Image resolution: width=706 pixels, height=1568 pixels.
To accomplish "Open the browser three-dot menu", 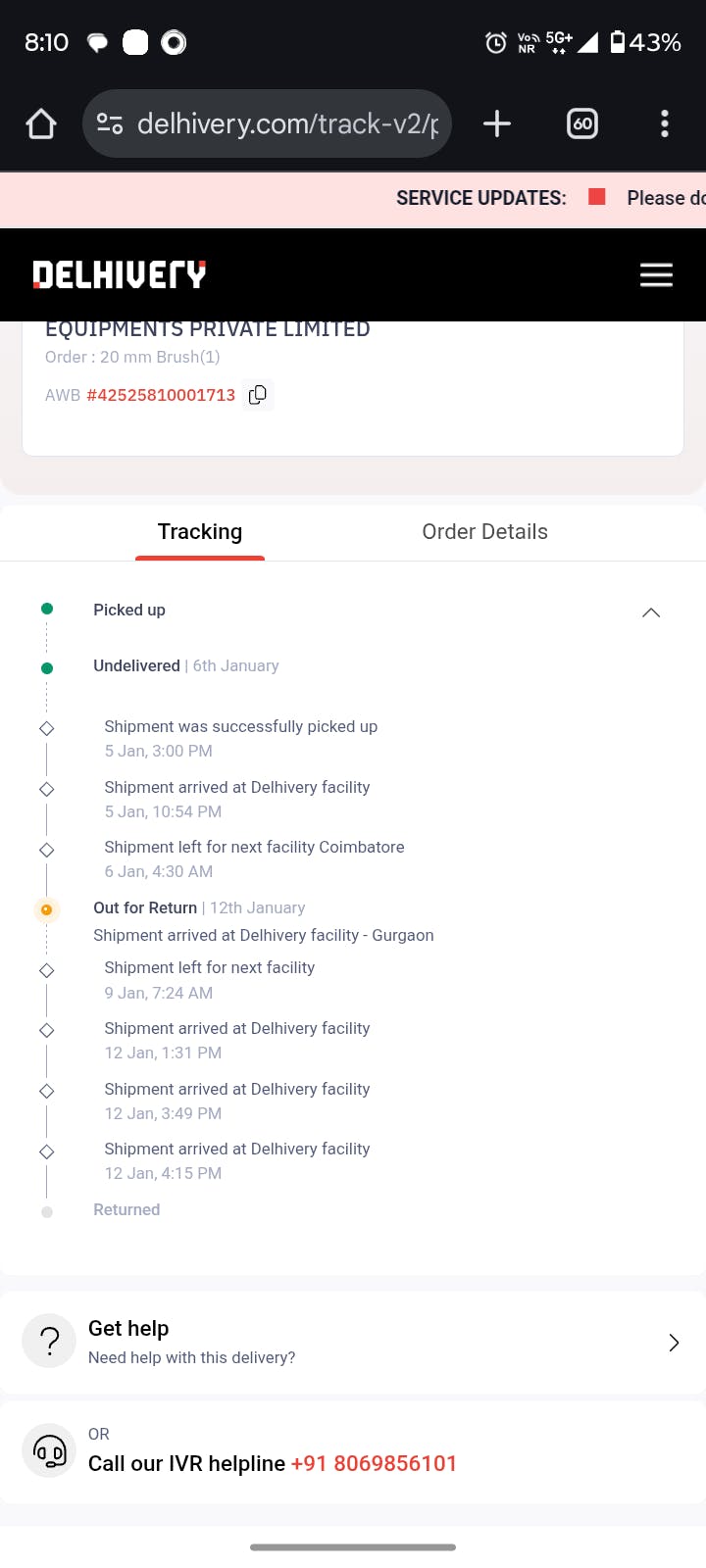I will [x=665, y=123].
